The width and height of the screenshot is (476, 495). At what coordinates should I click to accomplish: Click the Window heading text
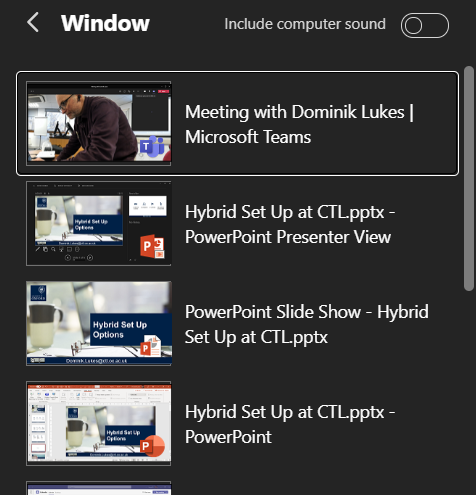(105, 23)
